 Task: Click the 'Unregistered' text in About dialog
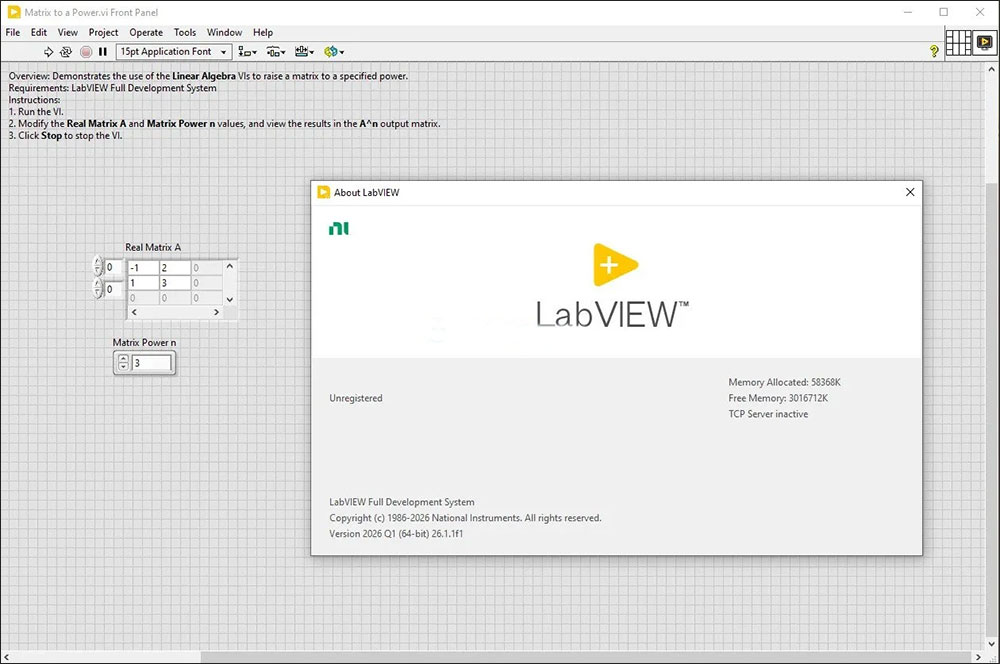[356, 398]
